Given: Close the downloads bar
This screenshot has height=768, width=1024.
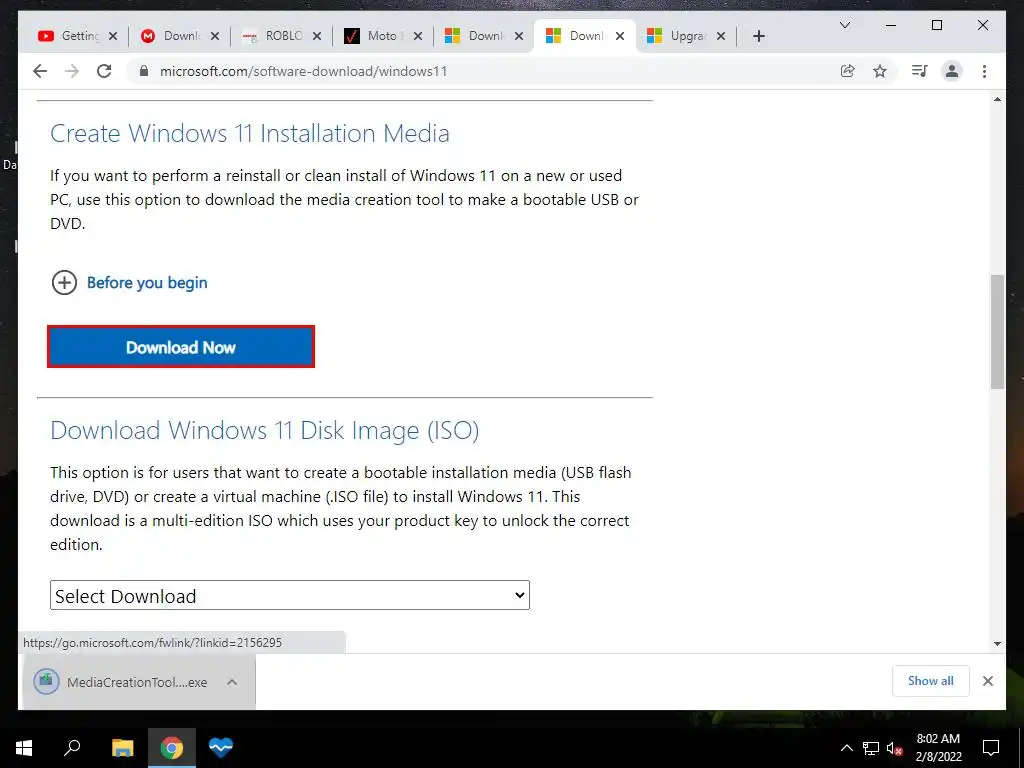Looking at the screenshot, I should (988, 681).
